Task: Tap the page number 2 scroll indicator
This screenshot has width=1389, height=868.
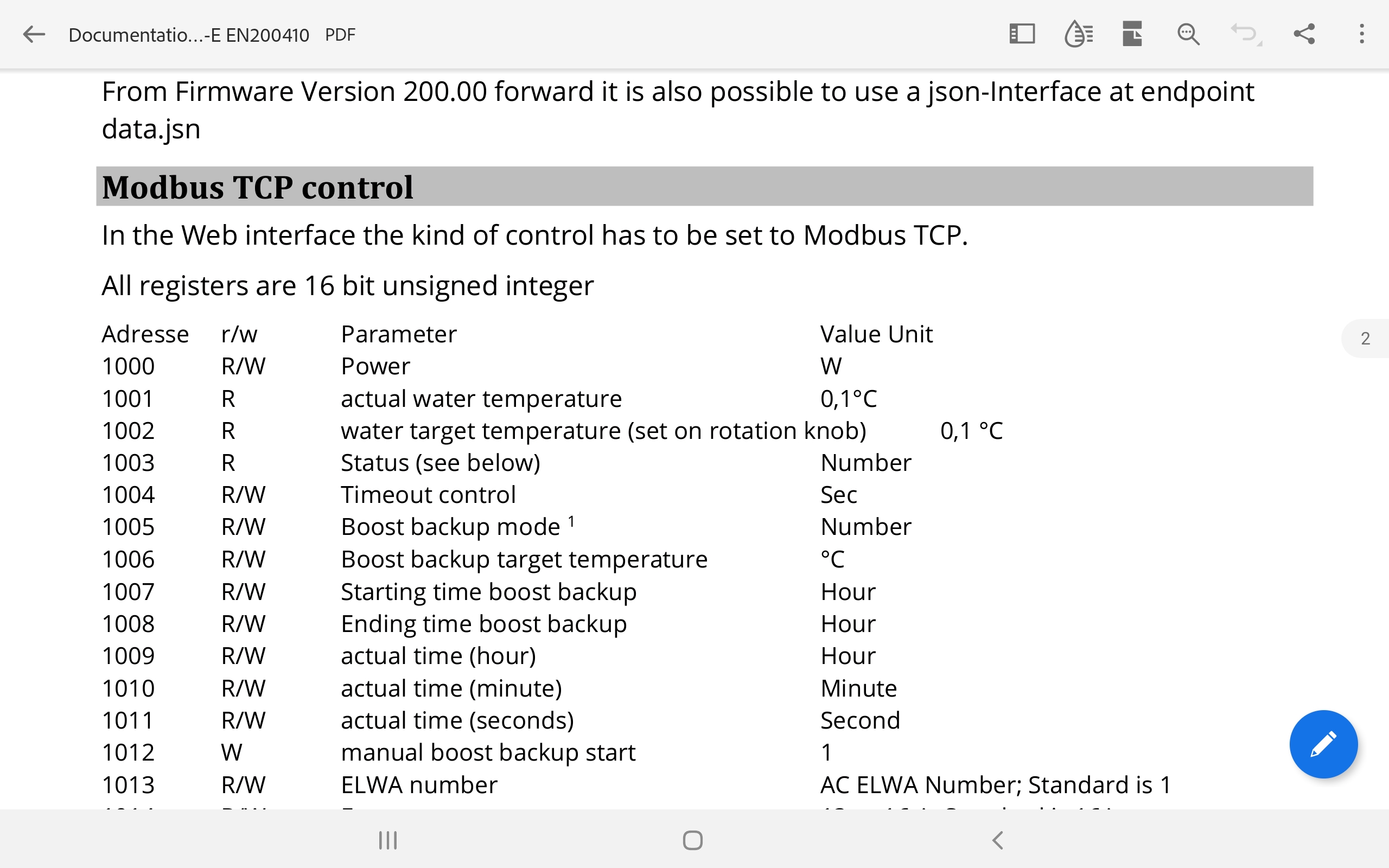Action: pos(1365,338)
